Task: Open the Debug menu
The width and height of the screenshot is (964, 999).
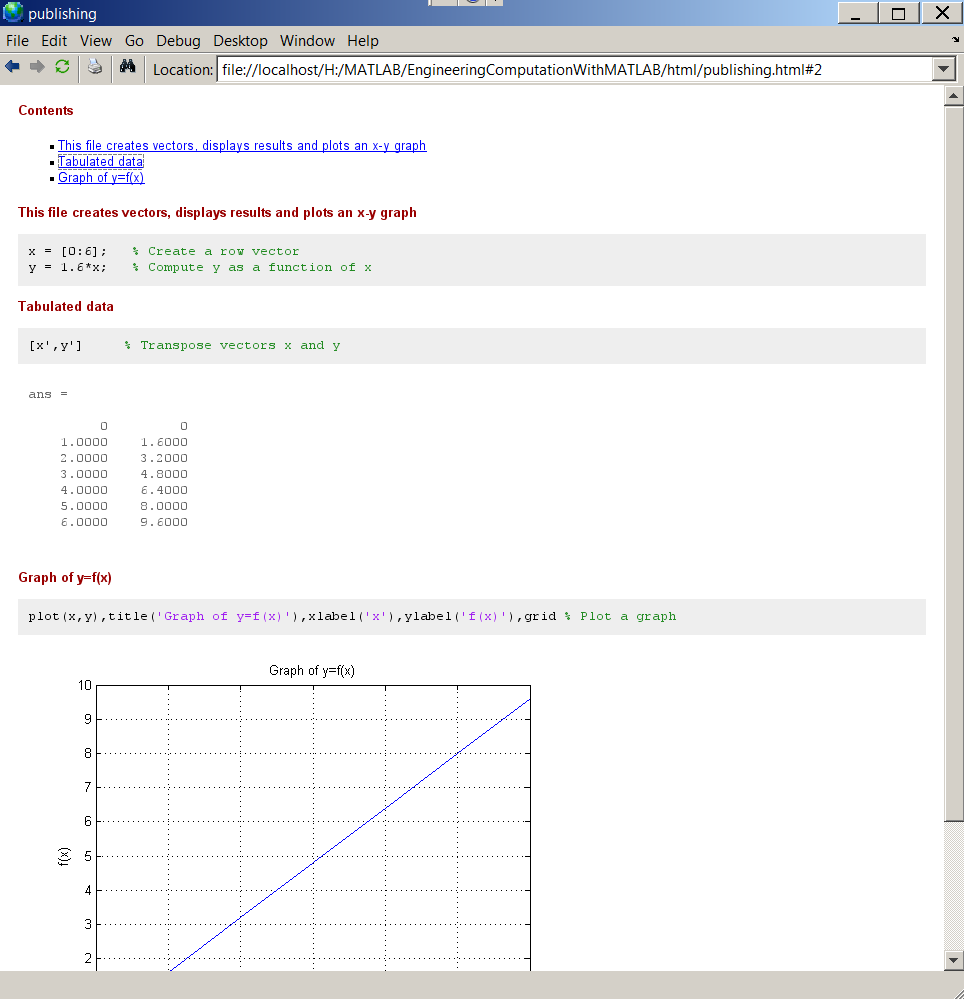Action: [178, 41]
